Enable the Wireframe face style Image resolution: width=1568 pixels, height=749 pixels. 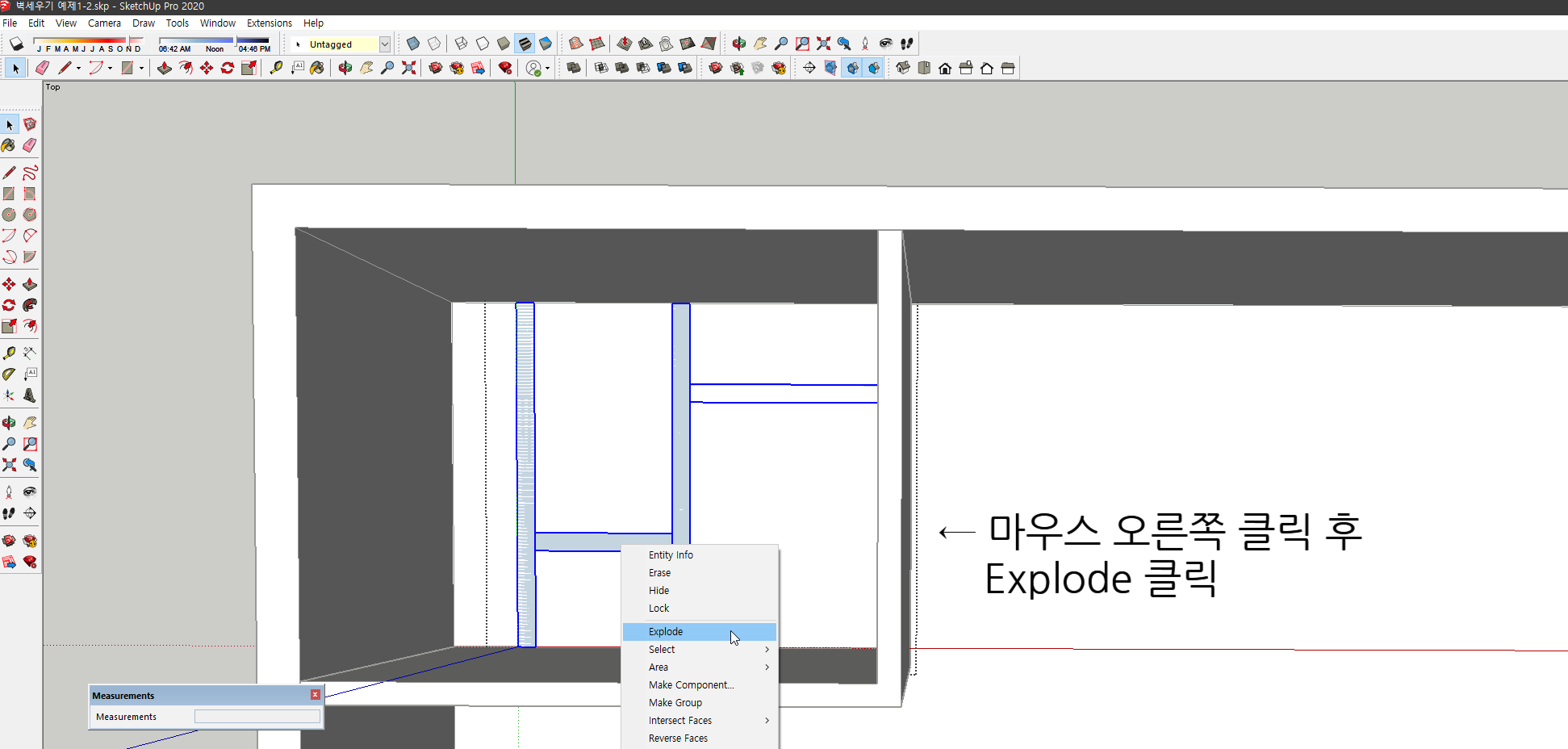[461, 44]
